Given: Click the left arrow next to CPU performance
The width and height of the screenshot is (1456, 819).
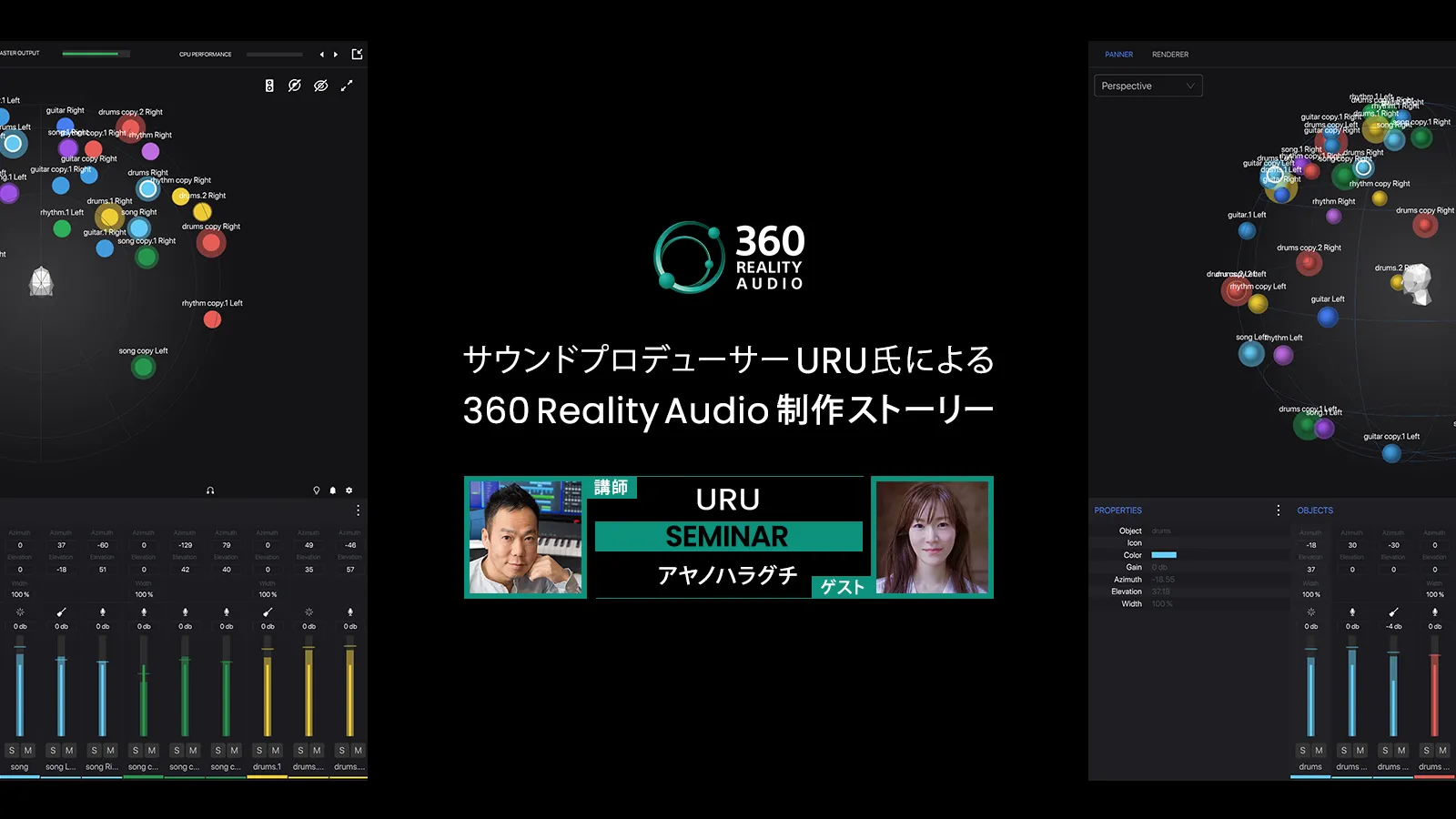Looking at the screenshot, I should [321, 55].
